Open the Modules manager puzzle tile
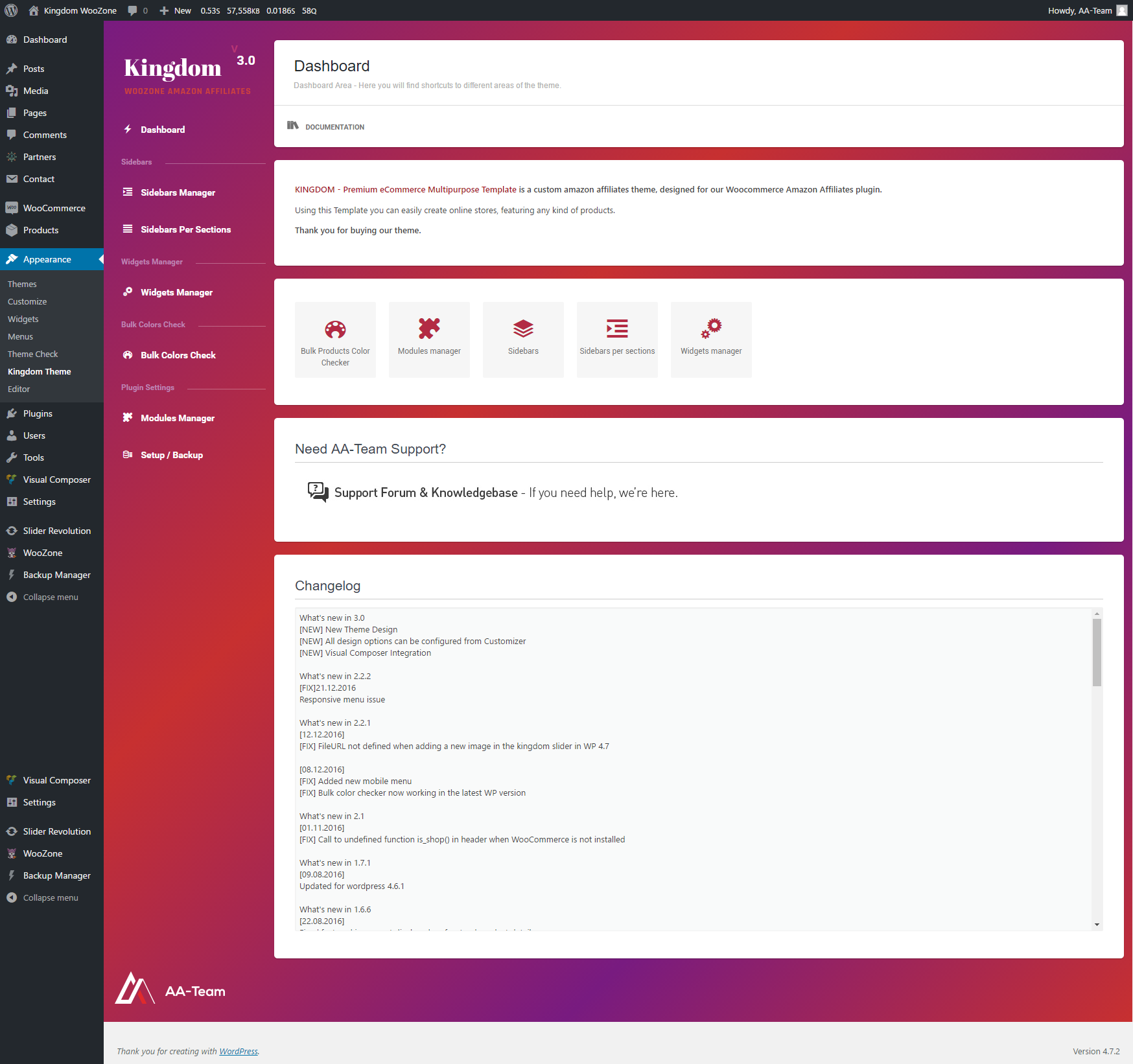 point(429,340)
